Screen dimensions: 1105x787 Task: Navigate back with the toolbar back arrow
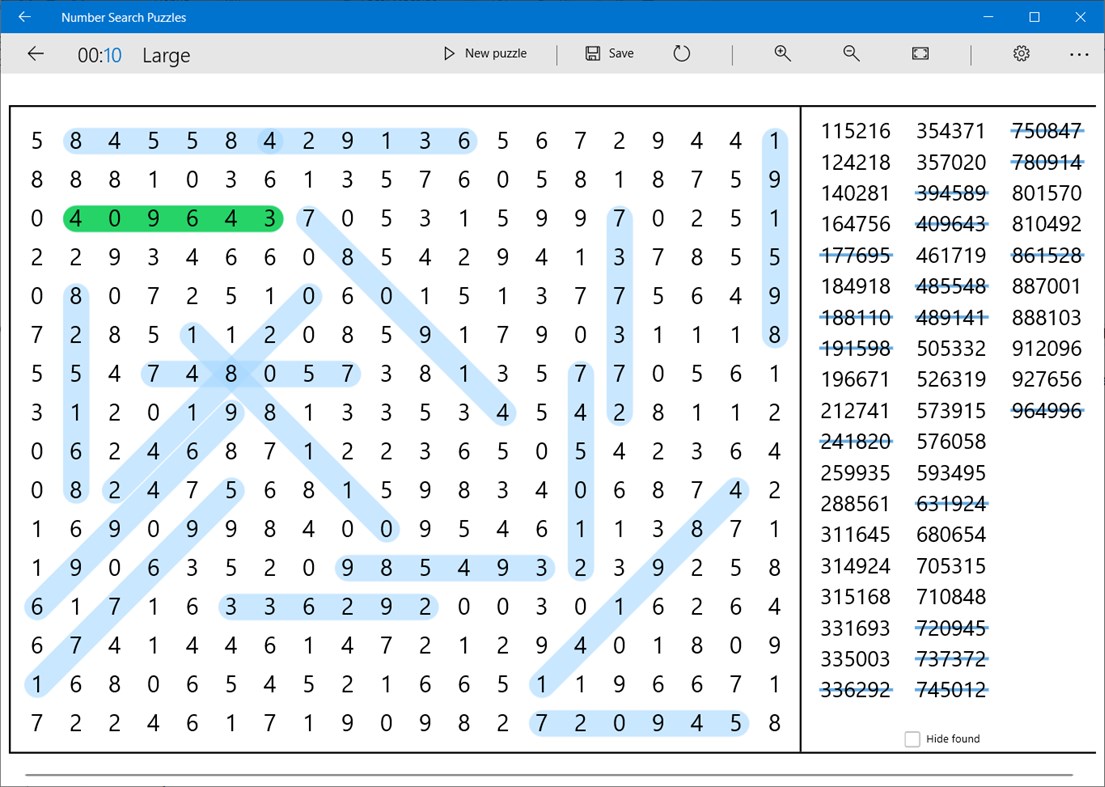point(35,53)
